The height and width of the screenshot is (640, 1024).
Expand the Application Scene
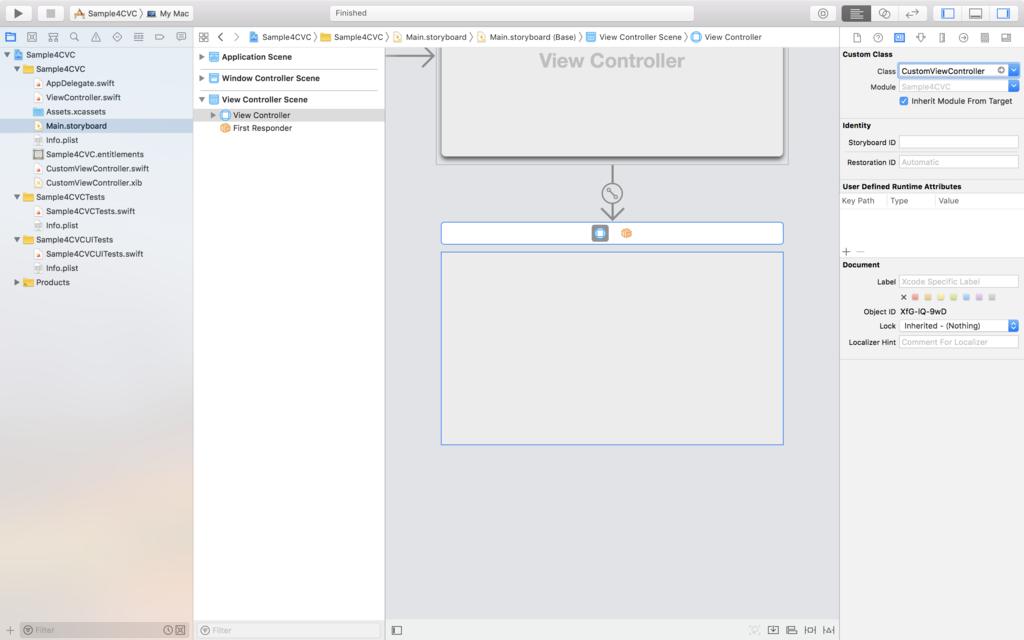(202, 57)
